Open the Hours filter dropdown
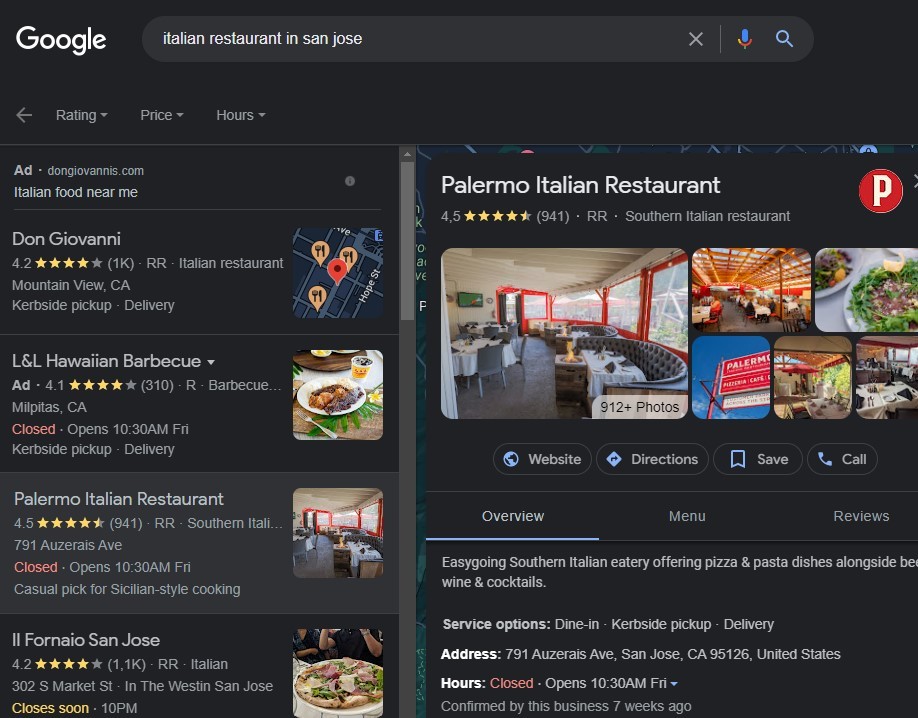 tap(241, 115)
